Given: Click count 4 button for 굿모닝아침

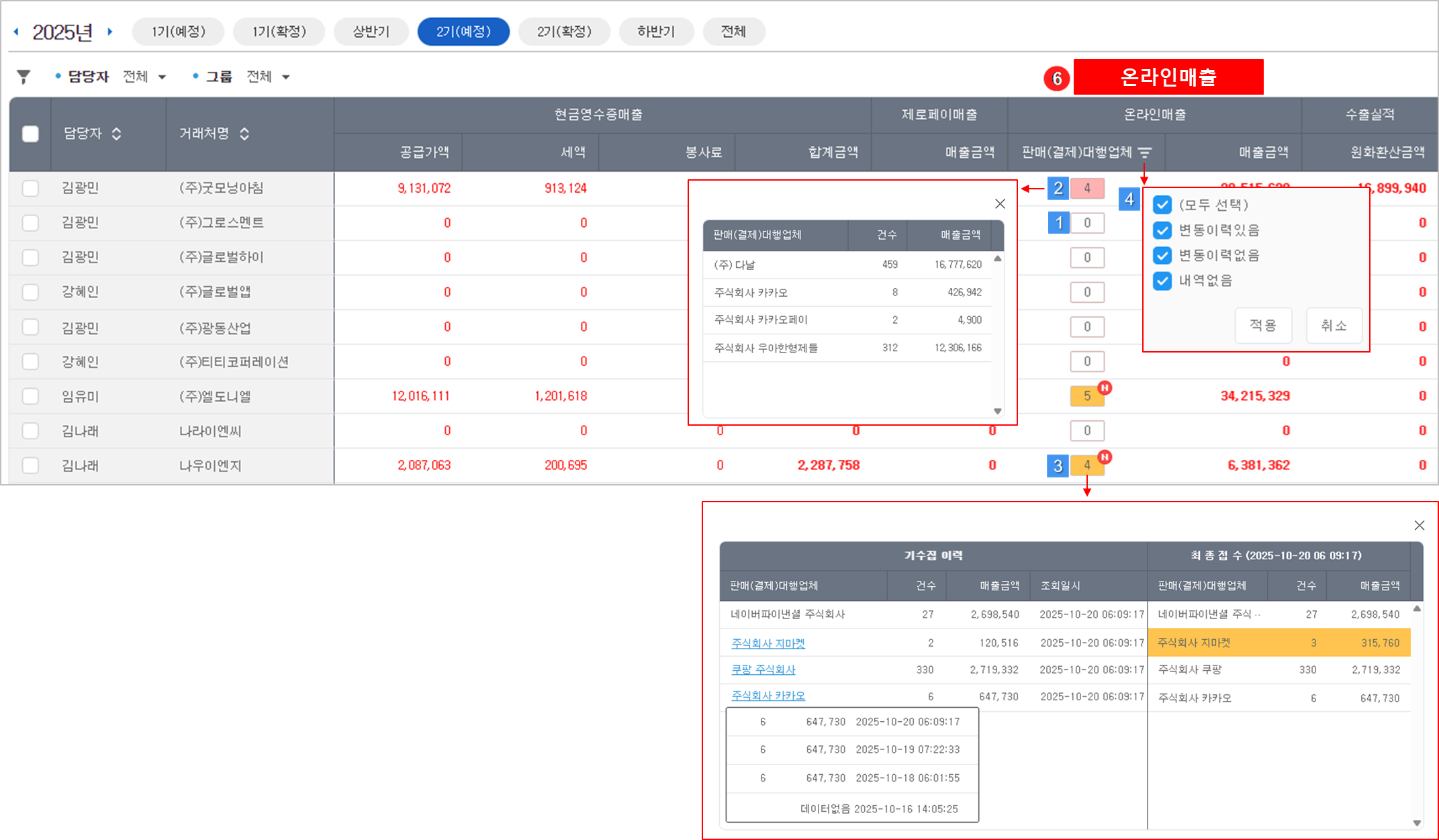Looking at the screenshot, I should (x=1087, y=189).
